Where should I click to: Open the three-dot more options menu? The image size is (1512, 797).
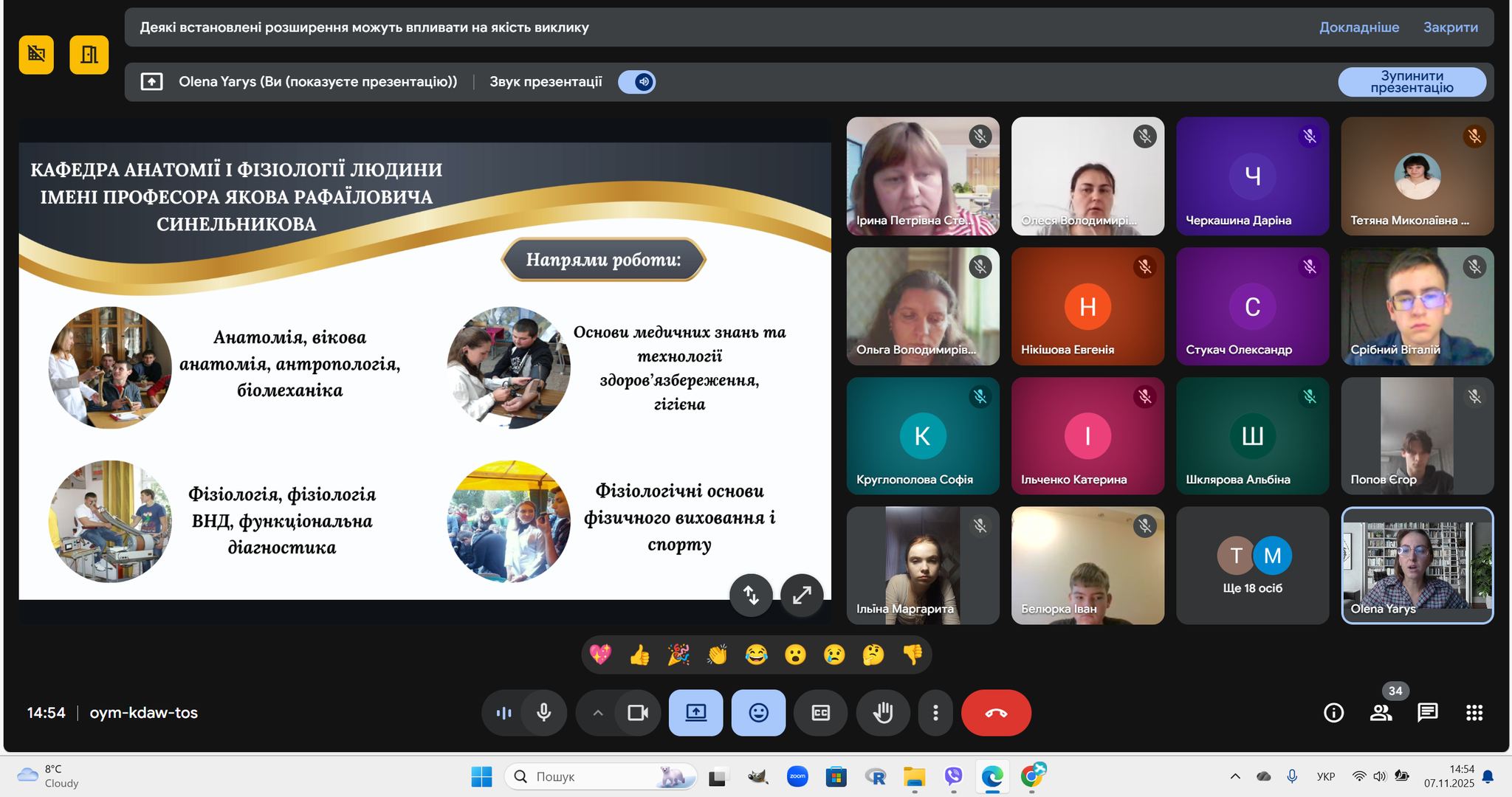pyautogui.click(x=935, y=713)
